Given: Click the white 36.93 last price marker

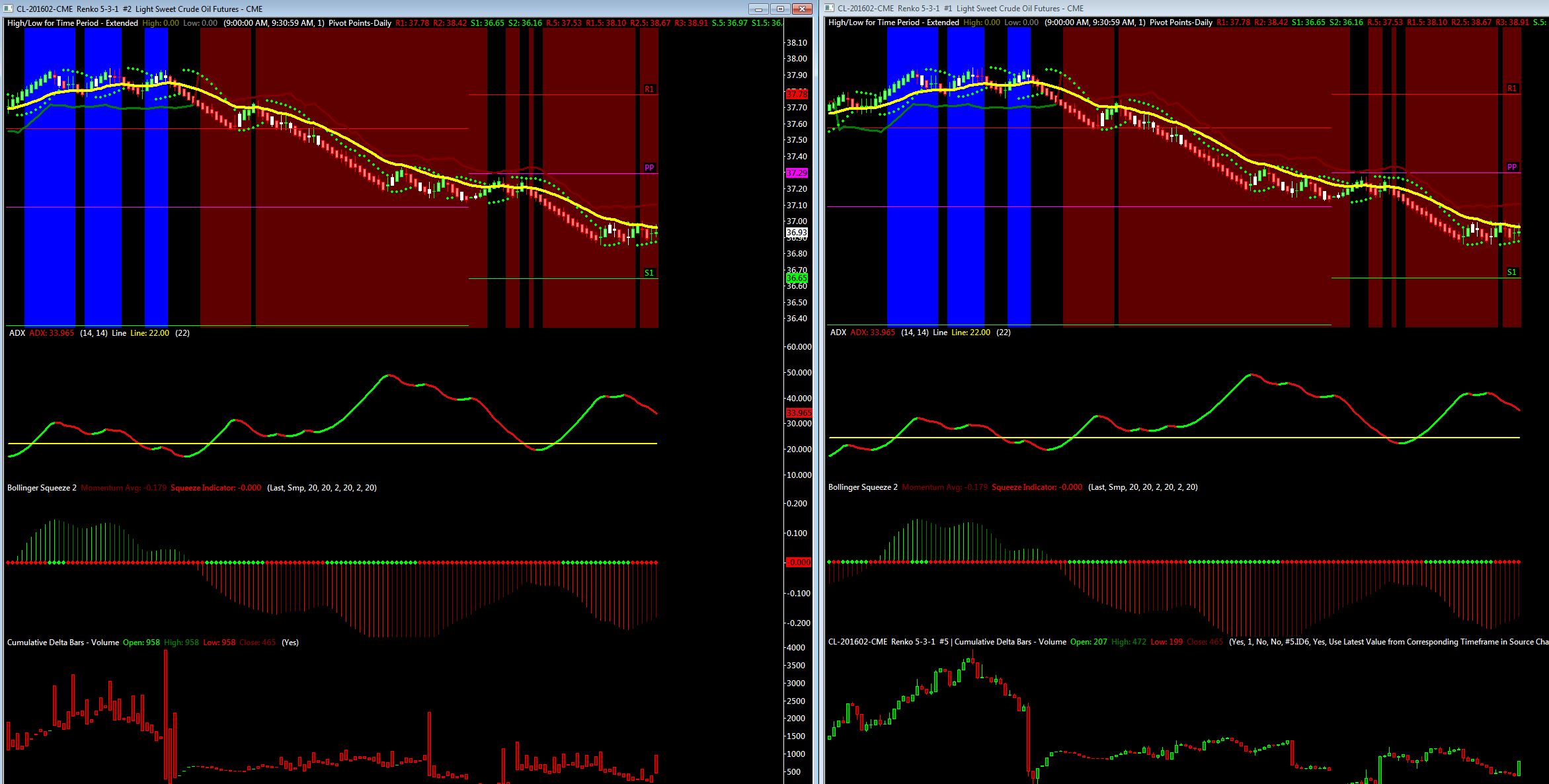Looking at the screenshot, I should [x=797, y=233].
